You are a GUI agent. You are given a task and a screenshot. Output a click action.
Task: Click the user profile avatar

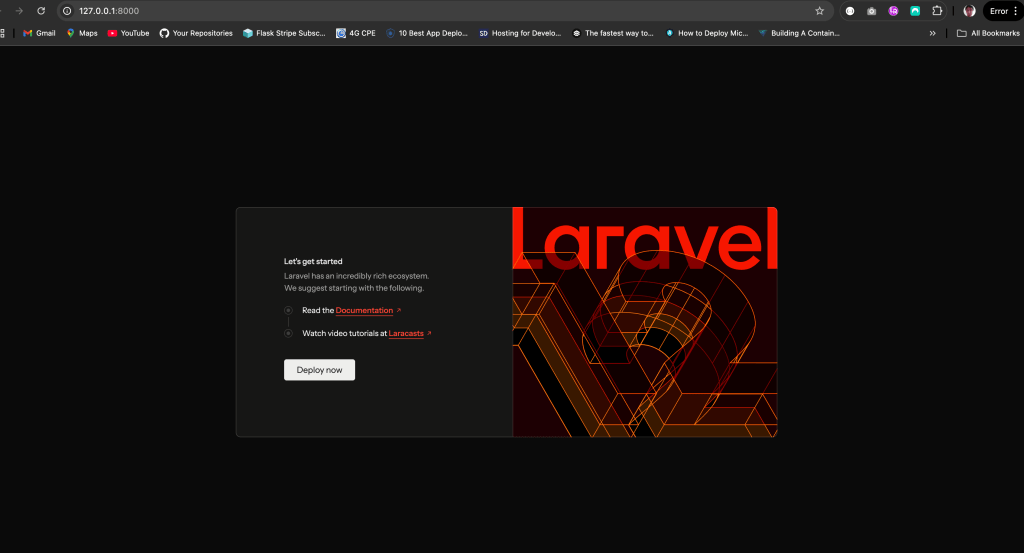click(969, 11)
